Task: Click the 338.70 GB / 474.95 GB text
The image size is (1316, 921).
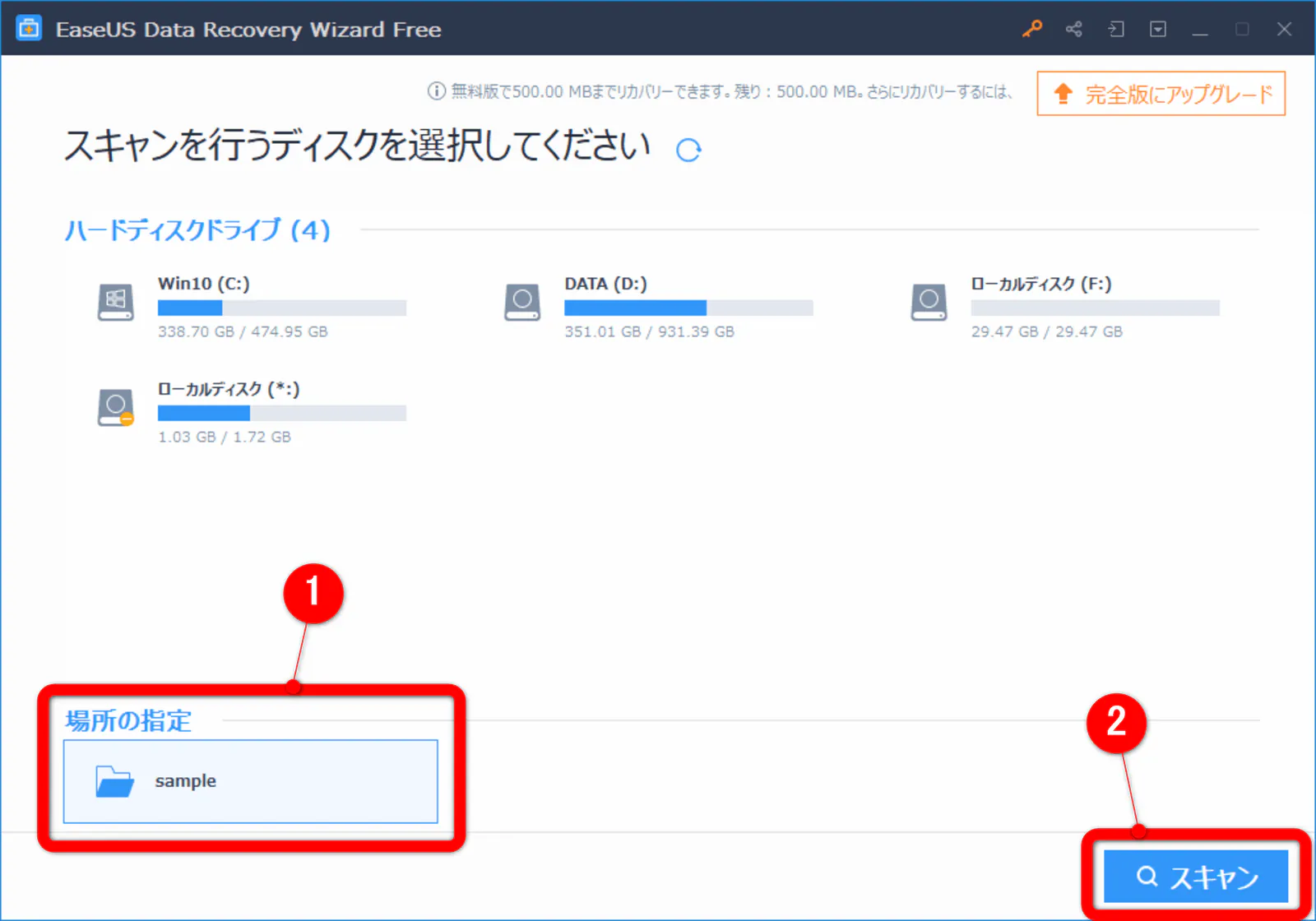Action: coord(243,331)
